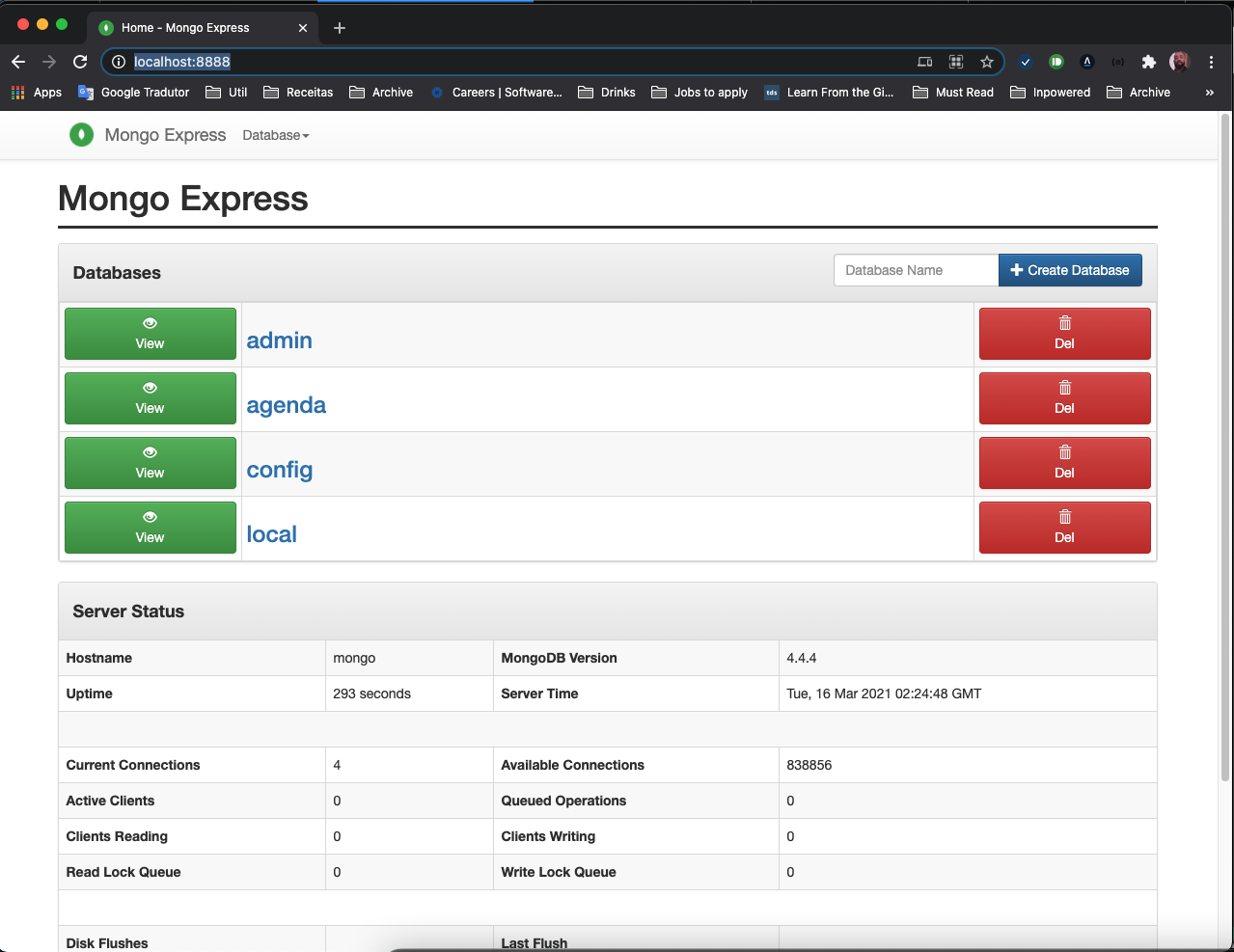Screen dimensions: 1234x952
Task: Open the Careers | Software bookmark
Action: click(x=496, y=93)
